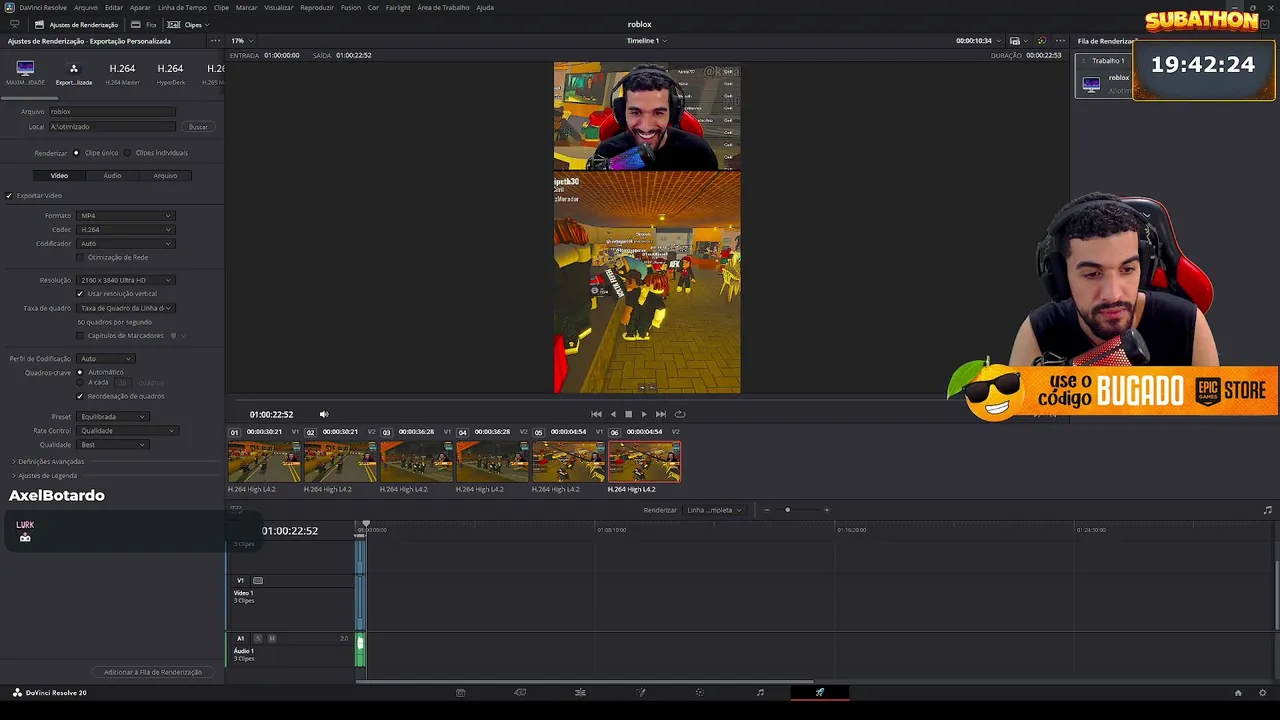The width and height of the screenshot is (1280, 720).
Task: Select Clipe único radio button
Action: click(x=76, y=153)
